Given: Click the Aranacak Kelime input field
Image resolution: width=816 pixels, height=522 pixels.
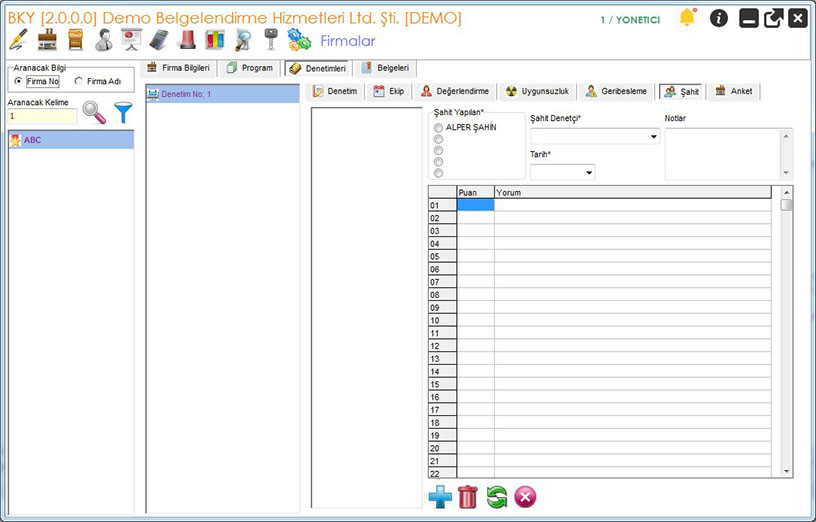Looking at the screenshot, I should click(x=43, y=116).
